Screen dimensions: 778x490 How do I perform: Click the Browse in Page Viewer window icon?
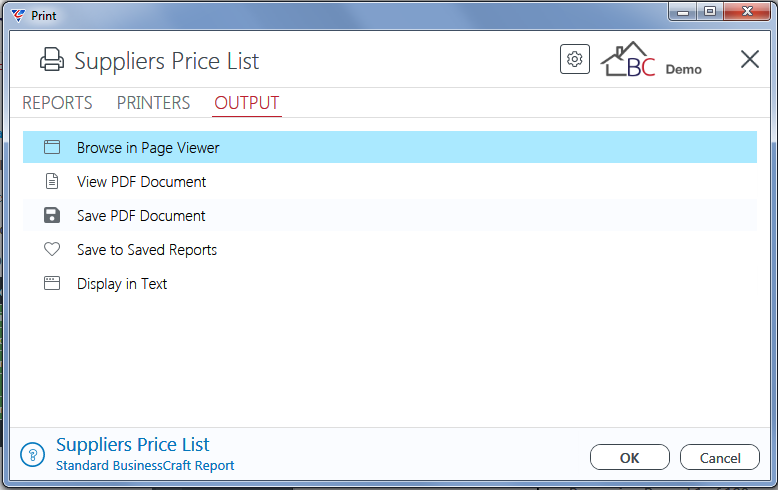[x=52, y=147]
